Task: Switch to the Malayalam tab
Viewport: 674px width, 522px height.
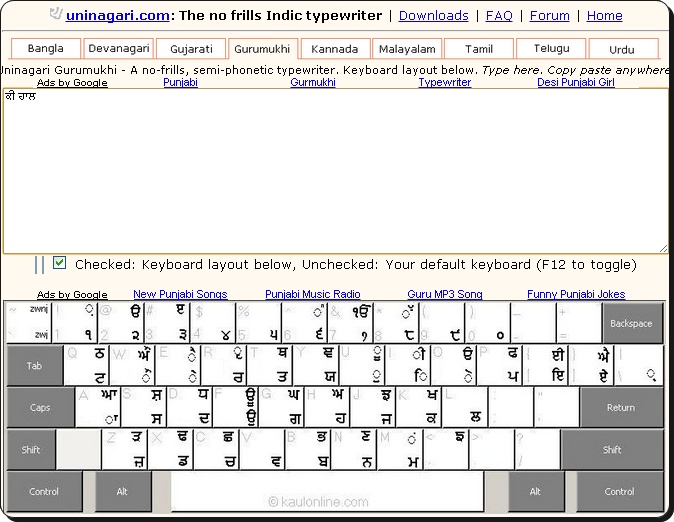Action: pyautogui.click(x=407, y=49)
